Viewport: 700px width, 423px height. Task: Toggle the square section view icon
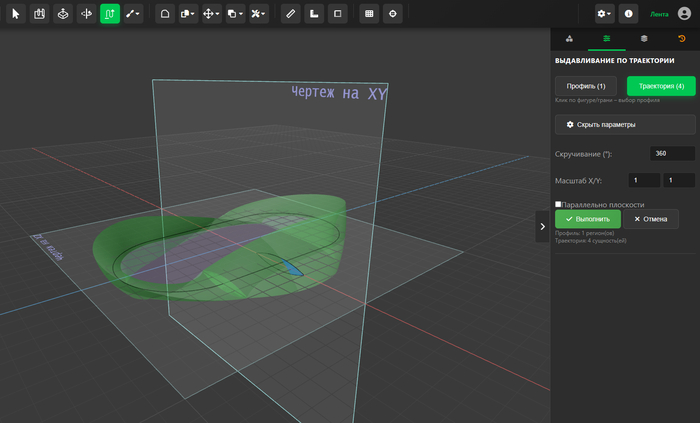[338, 14]
